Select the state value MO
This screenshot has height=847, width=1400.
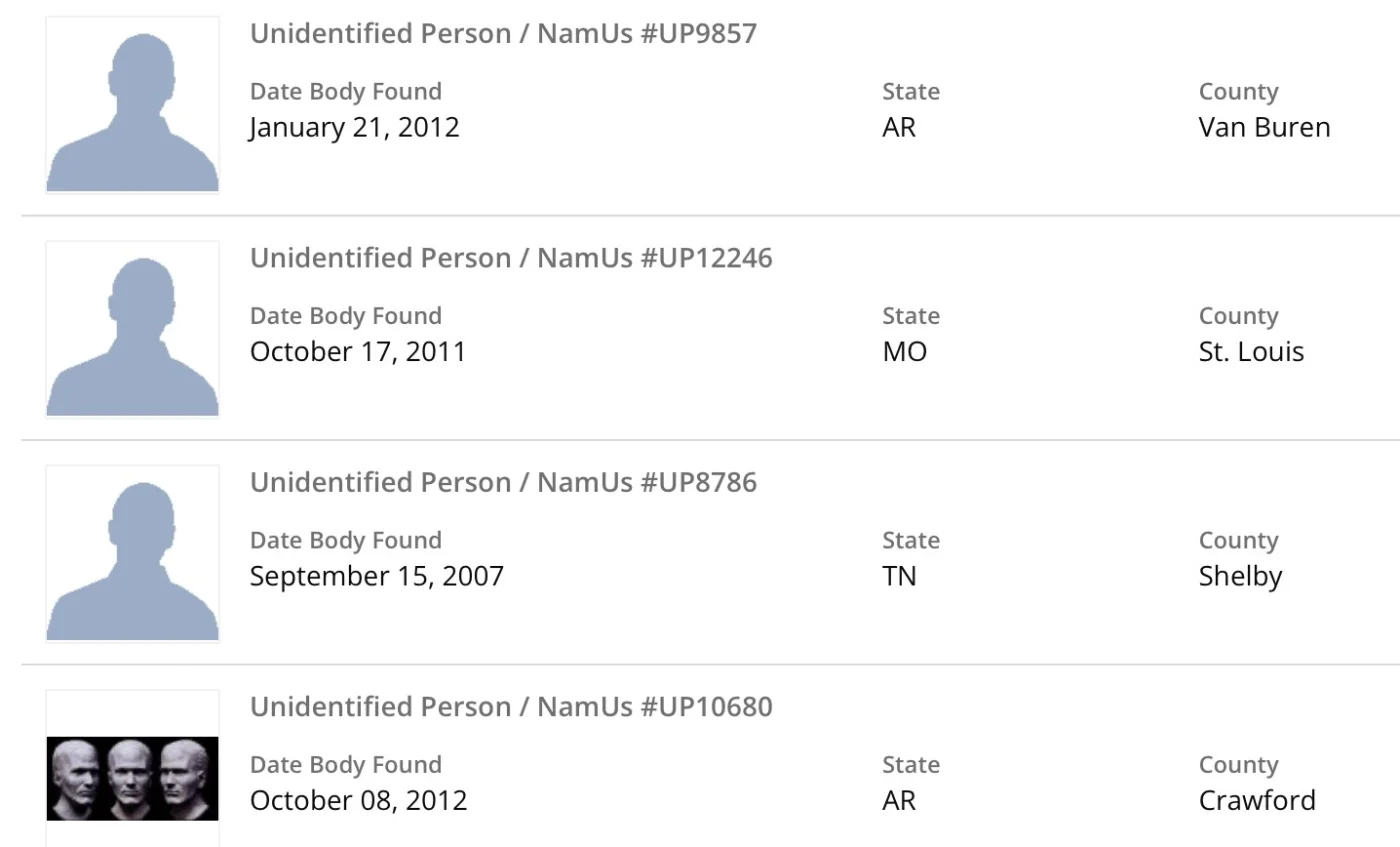pyautogui.click(x=904, y=352)
